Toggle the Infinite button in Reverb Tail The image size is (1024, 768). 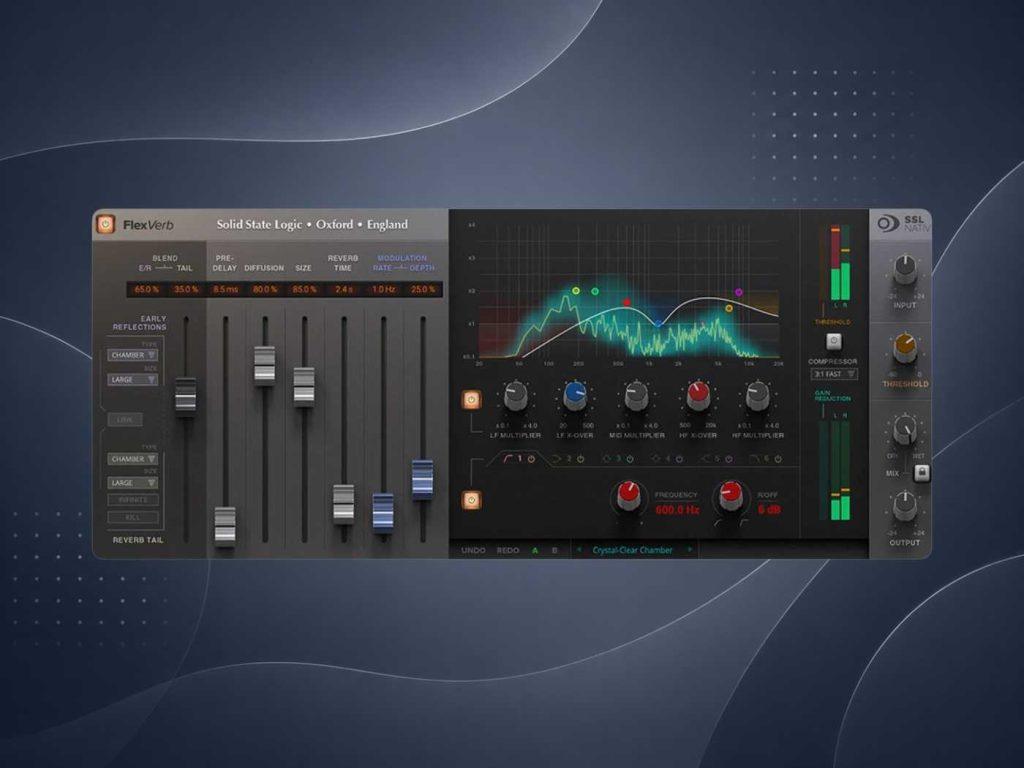coord(133,500)
